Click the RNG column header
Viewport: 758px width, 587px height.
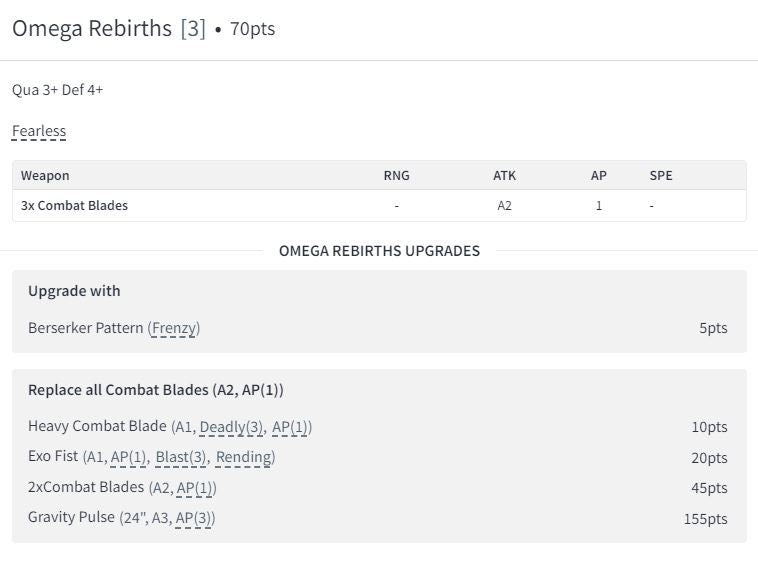coord(396,175)
